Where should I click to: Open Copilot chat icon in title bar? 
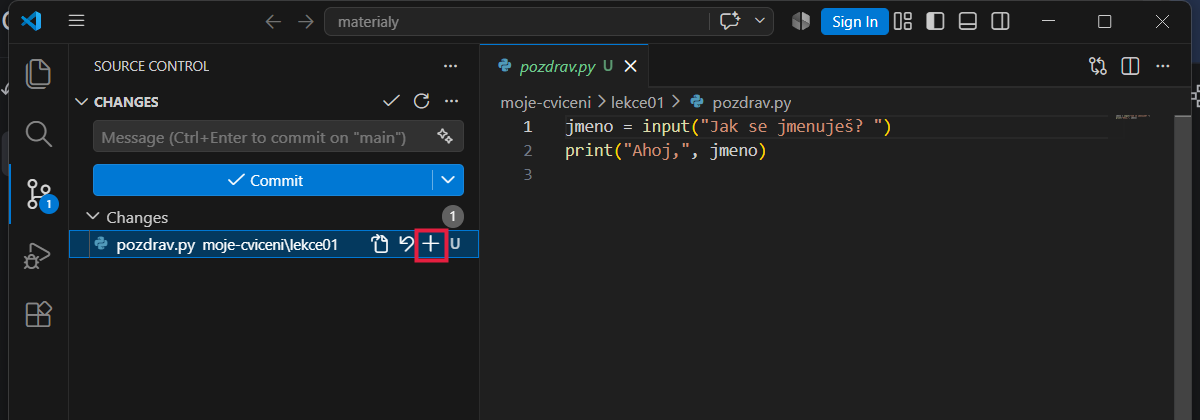(729, 21)
